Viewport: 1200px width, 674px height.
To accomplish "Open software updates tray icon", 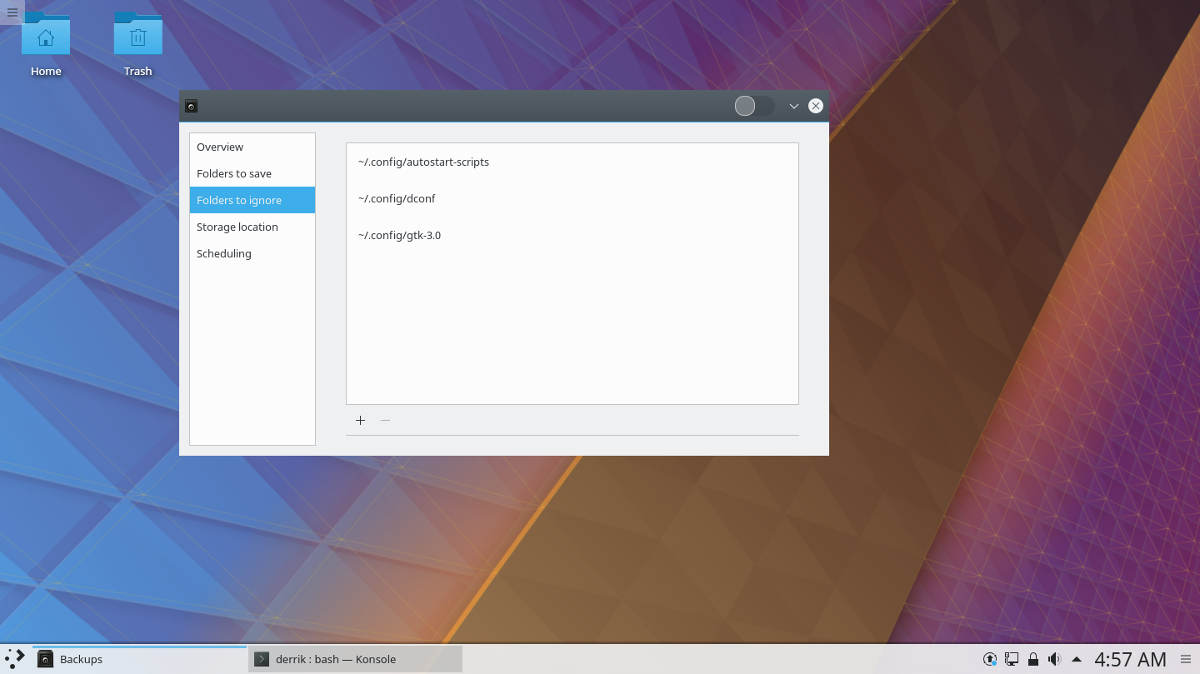I will point(990,659).
